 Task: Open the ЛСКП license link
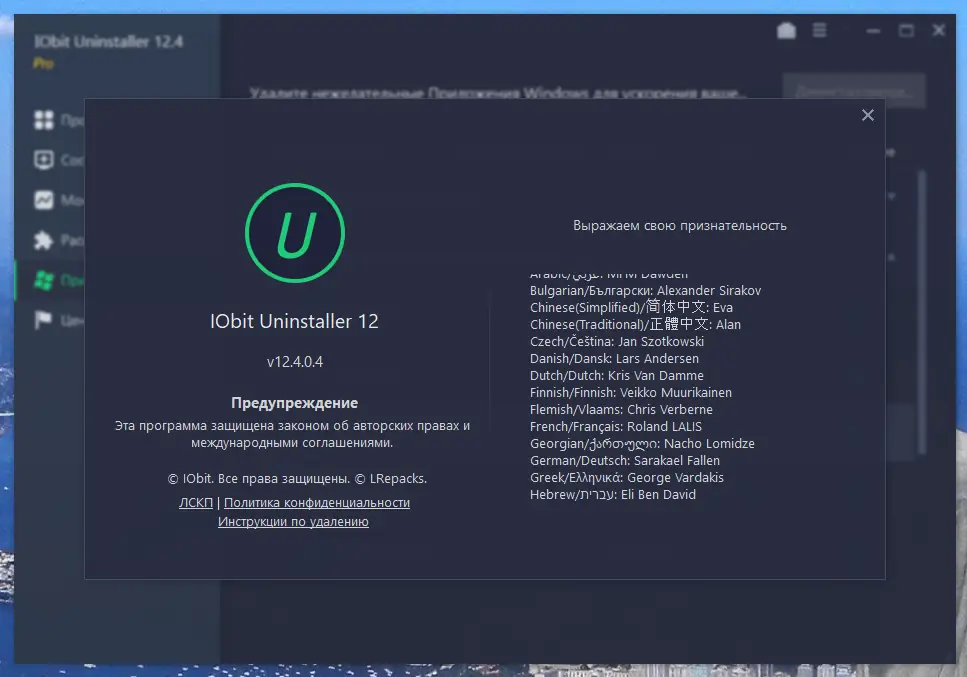pos(195,503)
